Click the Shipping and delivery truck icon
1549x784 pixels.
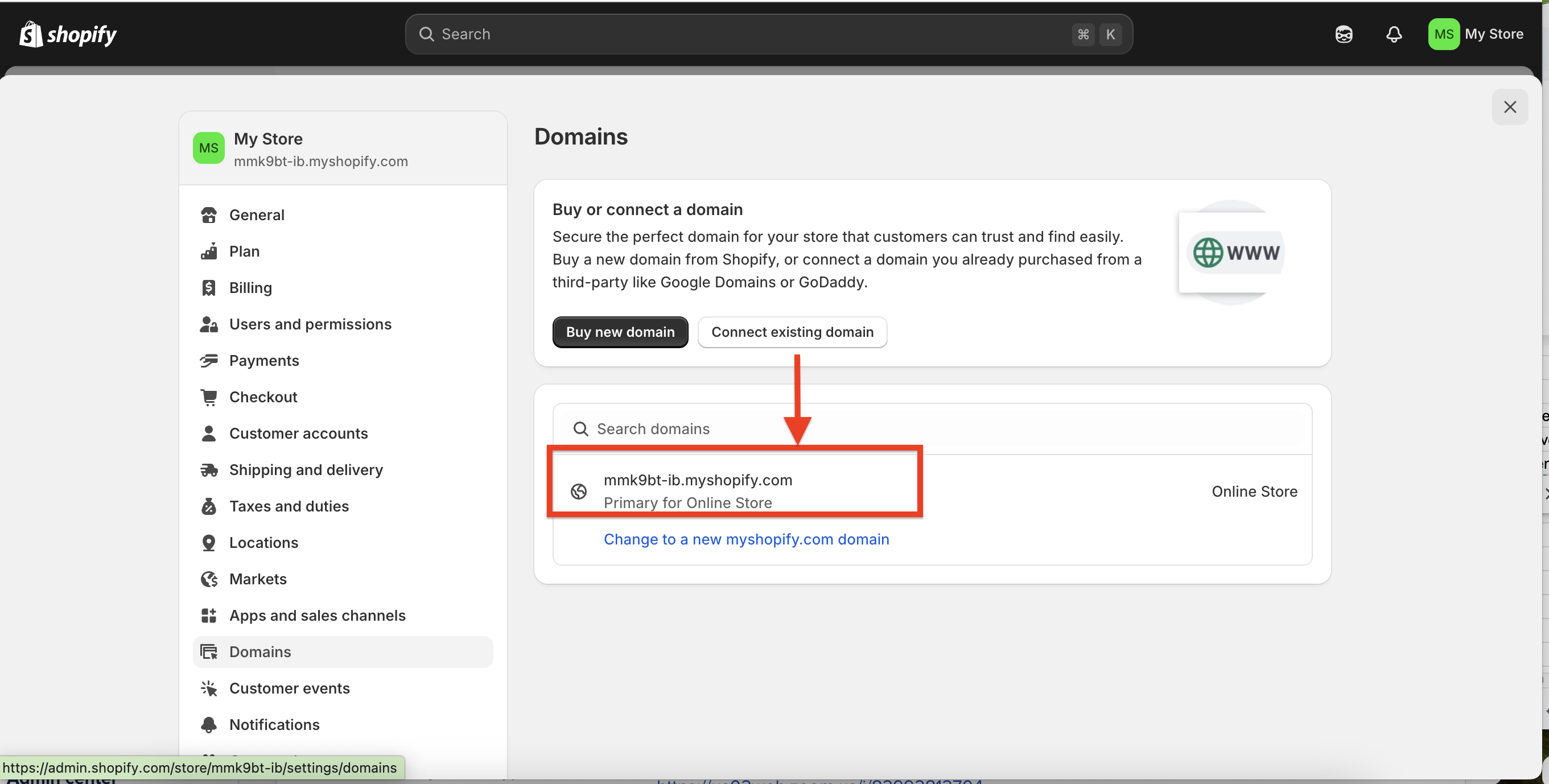point(209,469)
